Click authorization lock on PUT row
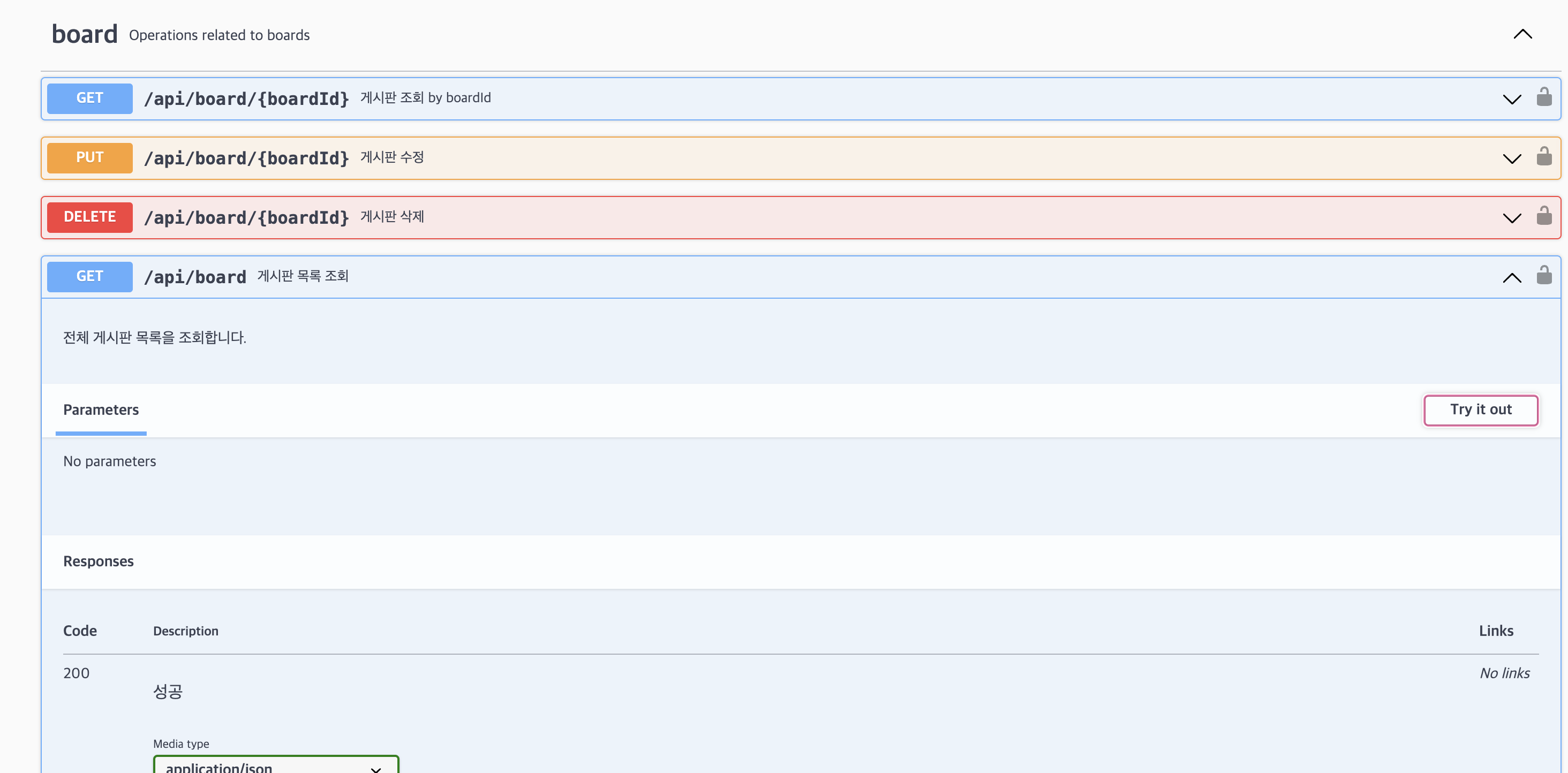1568x773 pixels. pyautogui.click(x=1544, y=157)
